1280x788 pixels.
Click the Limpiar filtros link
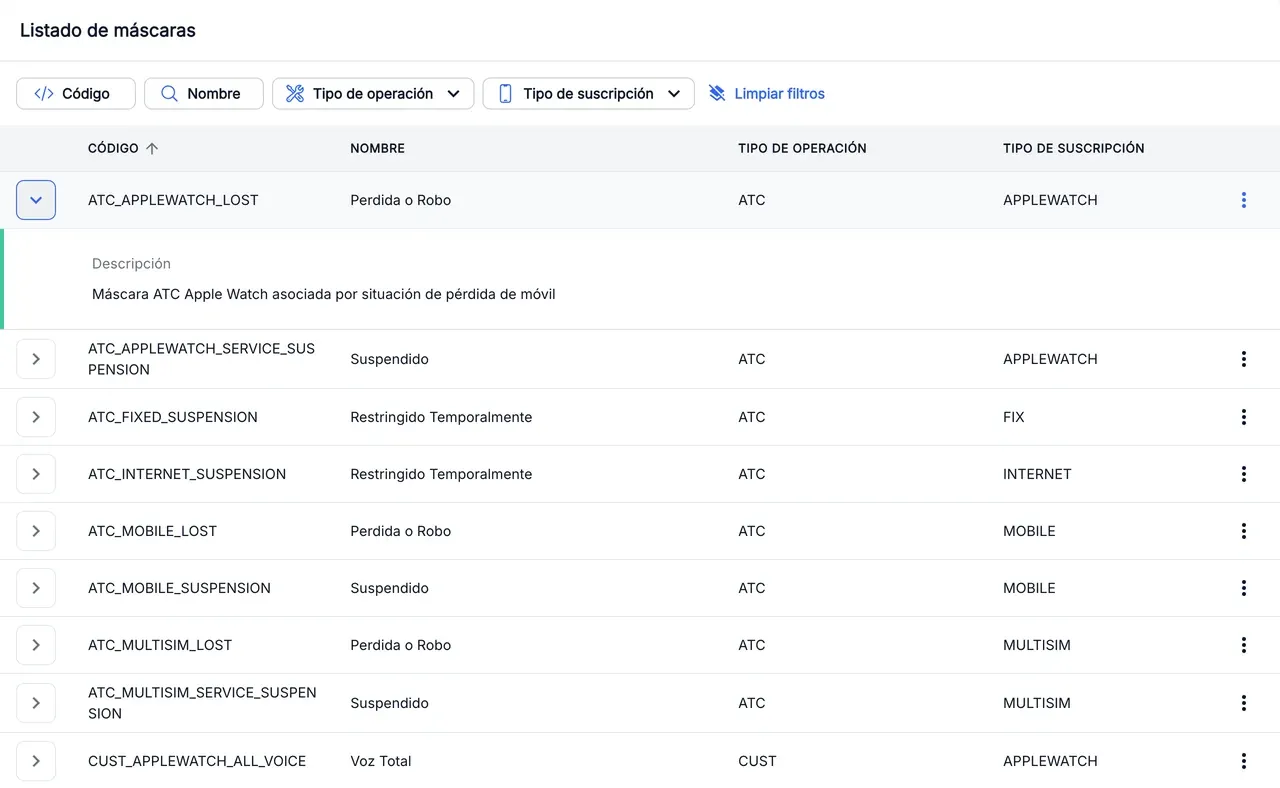(767, 93)
